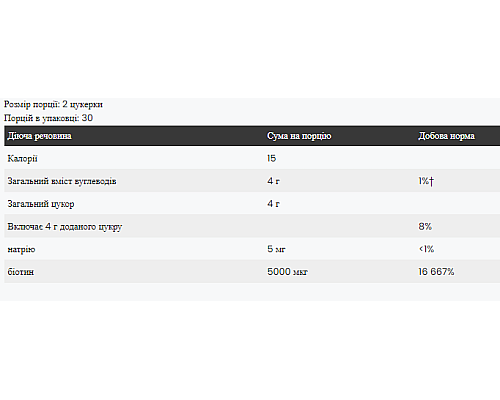The image size is (500, 400).
Task: Click the '15' calories value
Action: pyautogui.click(x=271, y=158)
